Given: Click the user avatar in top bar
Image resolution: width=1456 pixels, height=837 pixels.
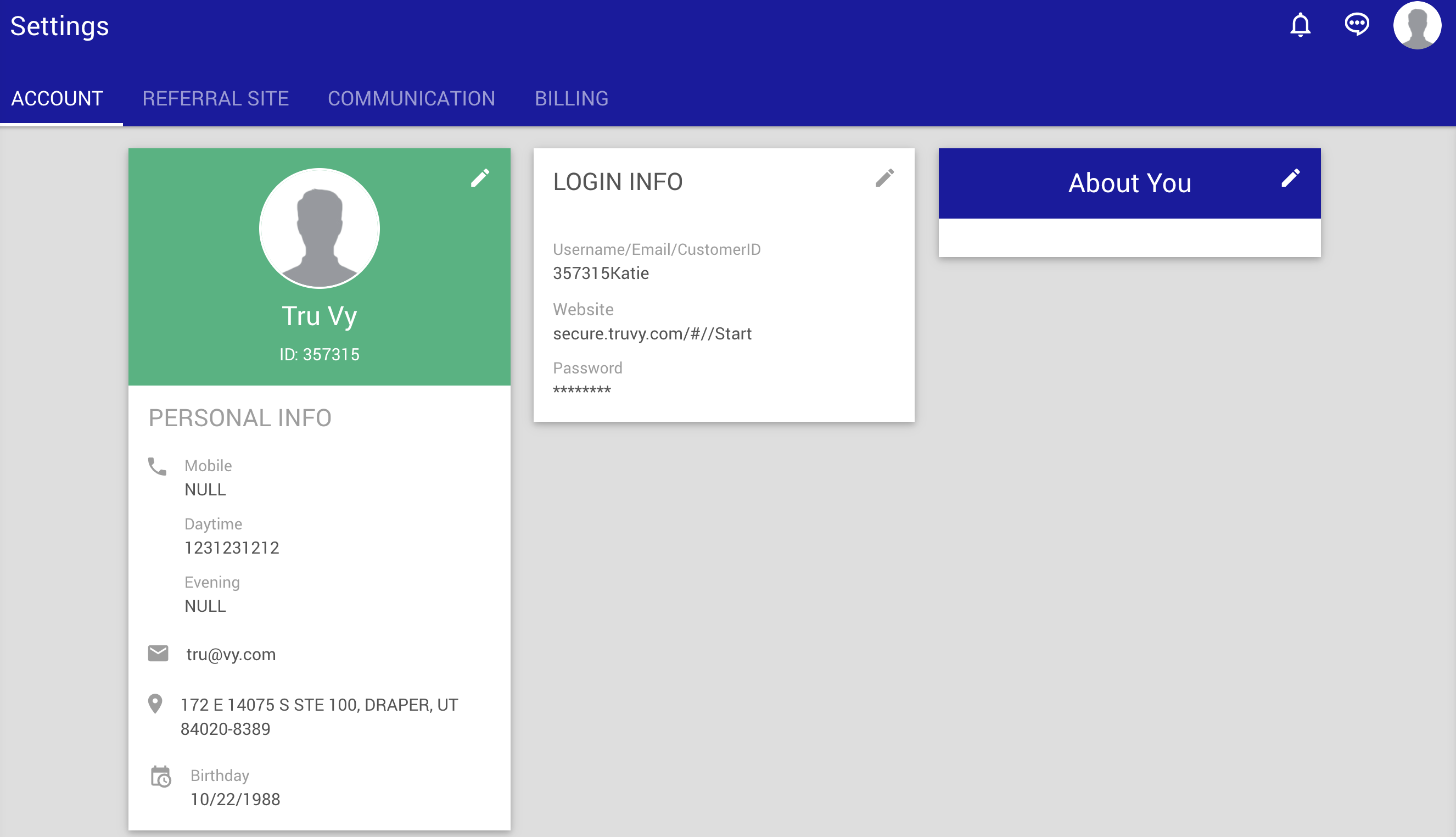Looking at the screenshot, I should (x=1417, y=25).
